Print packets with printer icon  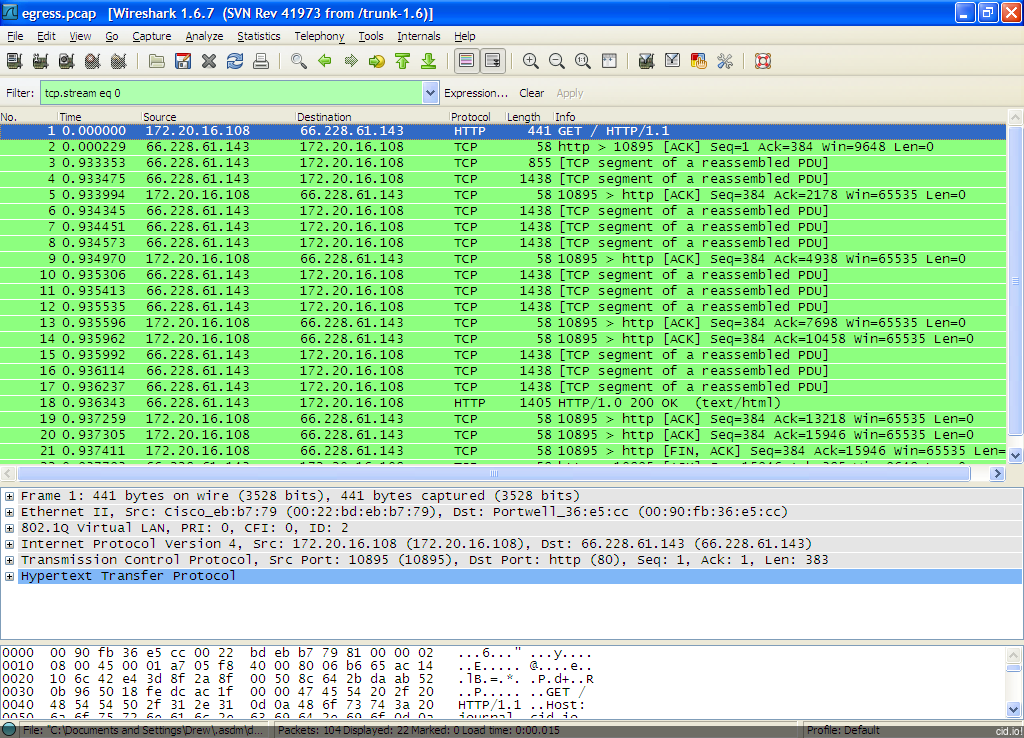click(x=261, y=61)
